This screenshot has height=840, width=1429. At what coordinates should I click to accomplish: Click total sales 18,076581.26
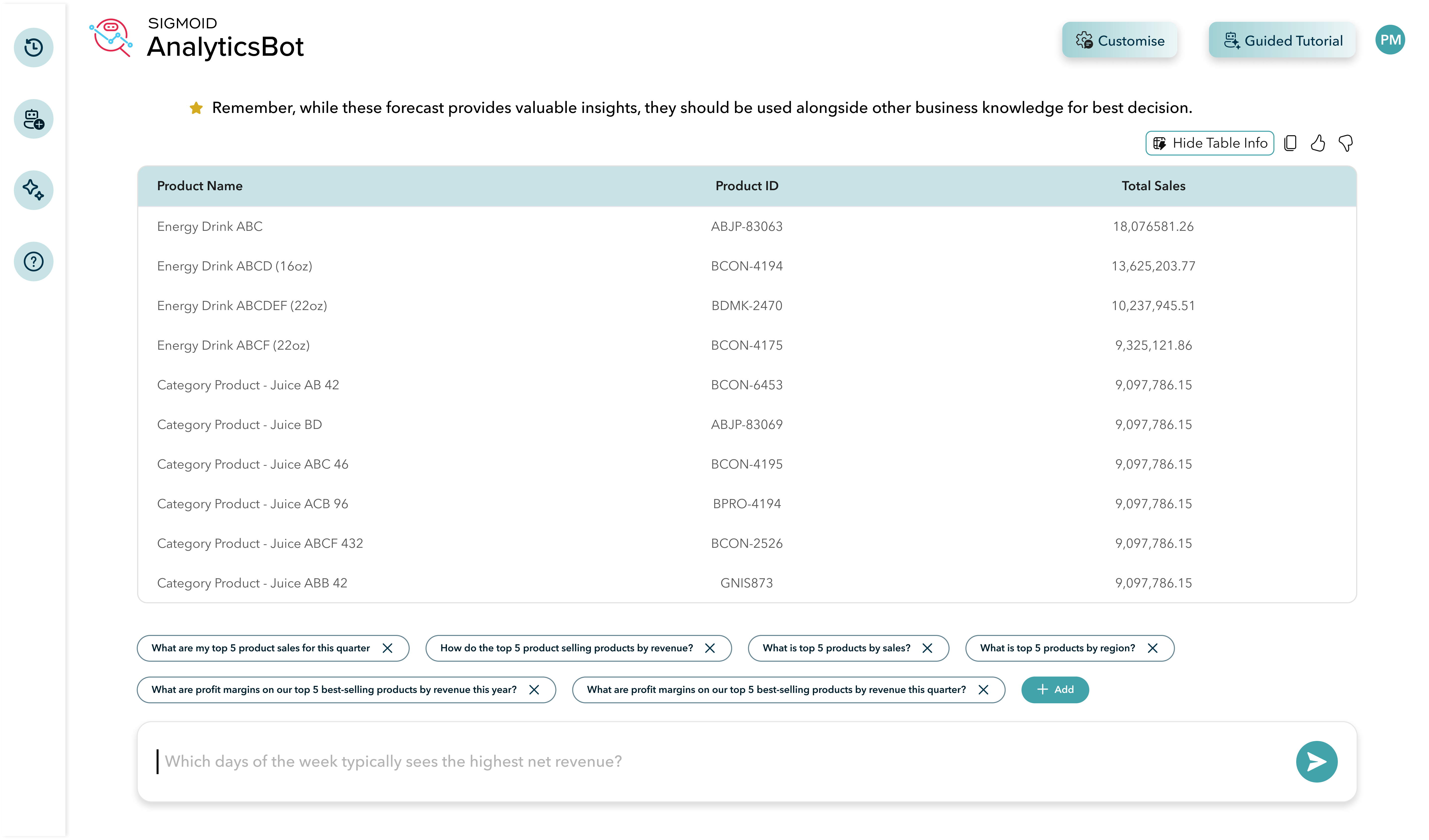click(x=1154, y=227)
